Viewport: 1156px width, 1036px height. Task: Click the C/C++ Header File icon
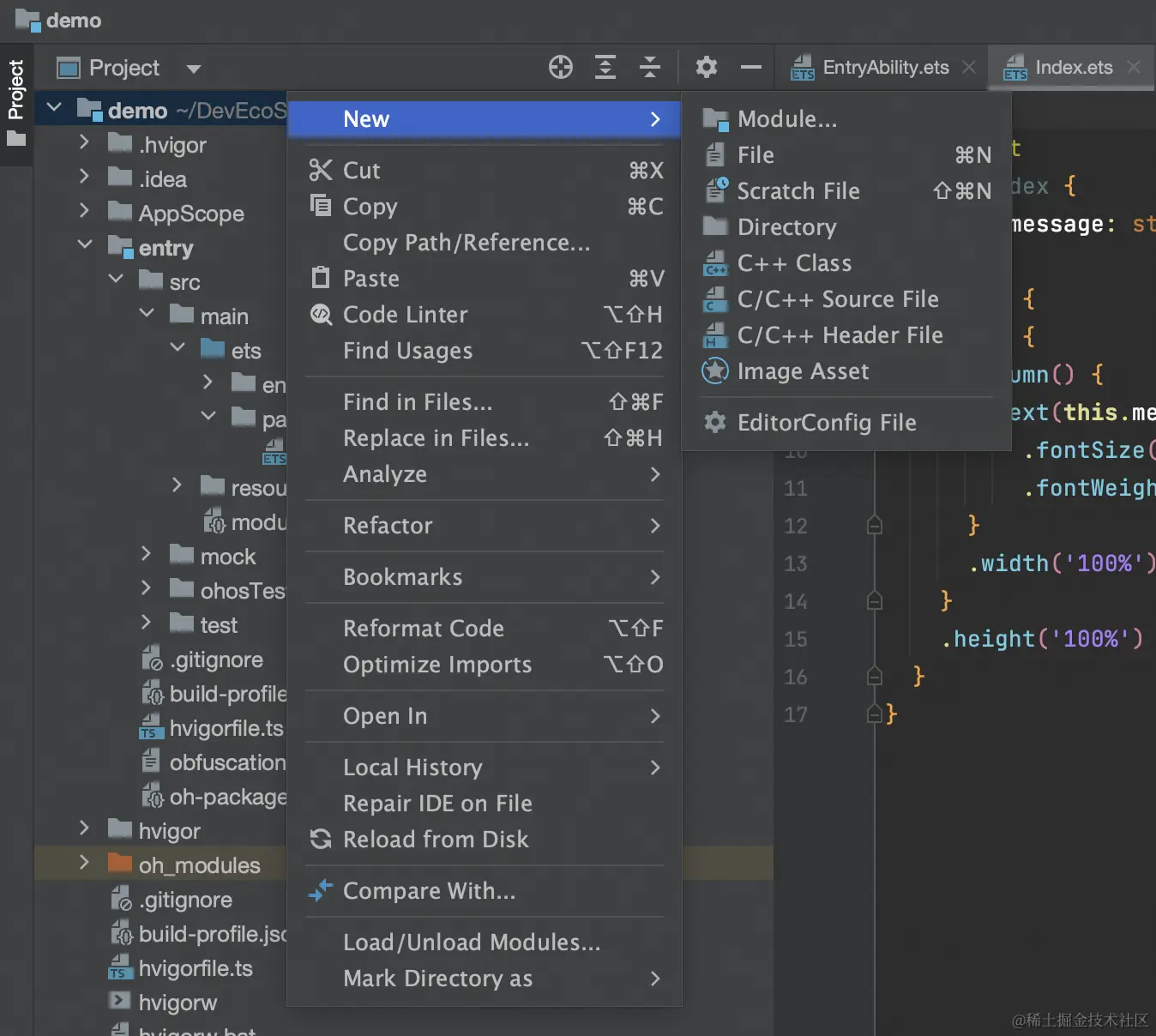tap(715, 334)
